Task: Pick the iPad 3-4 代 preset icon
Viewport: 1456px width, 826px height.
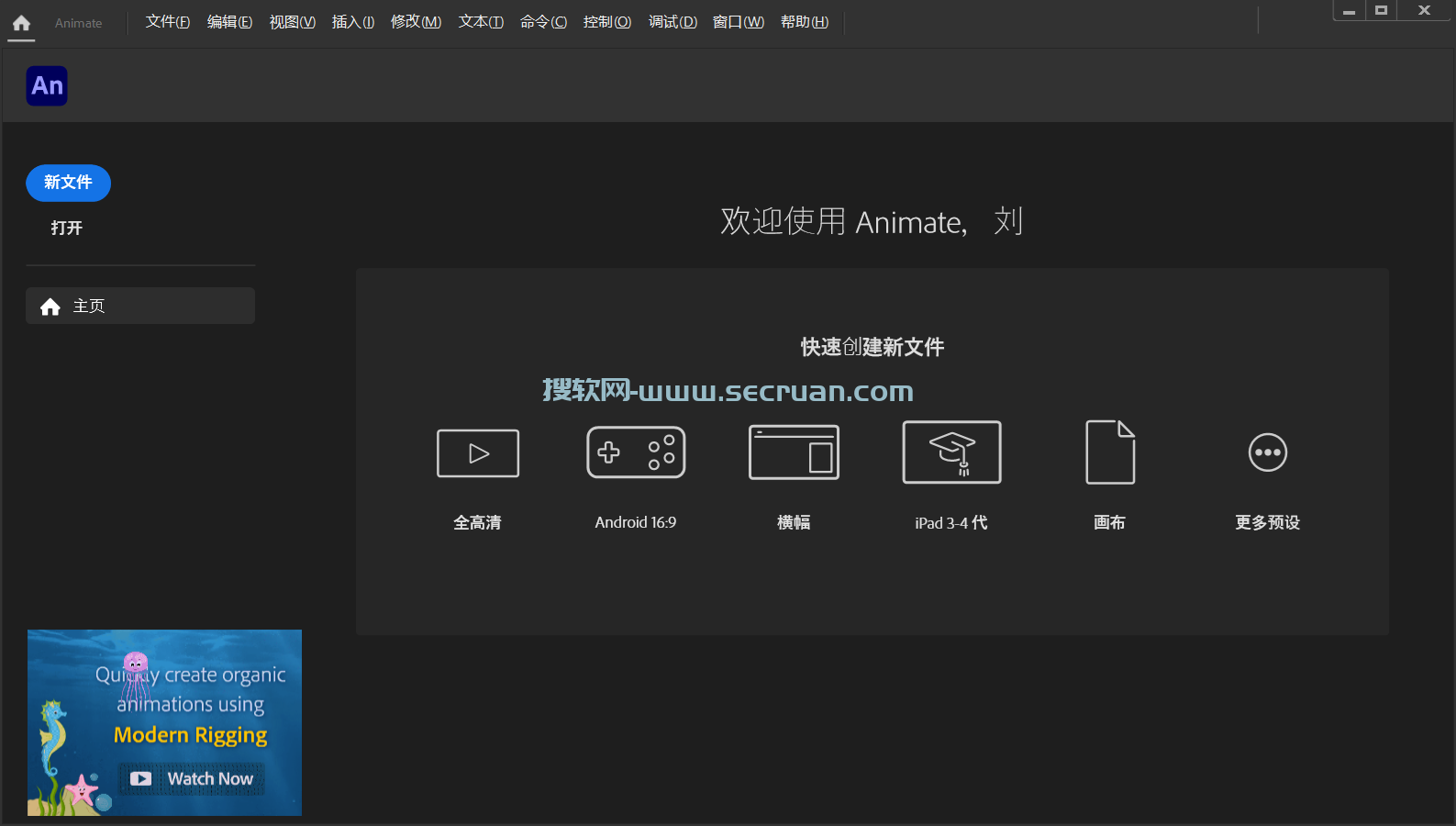Action: click(x=951, y=452)
